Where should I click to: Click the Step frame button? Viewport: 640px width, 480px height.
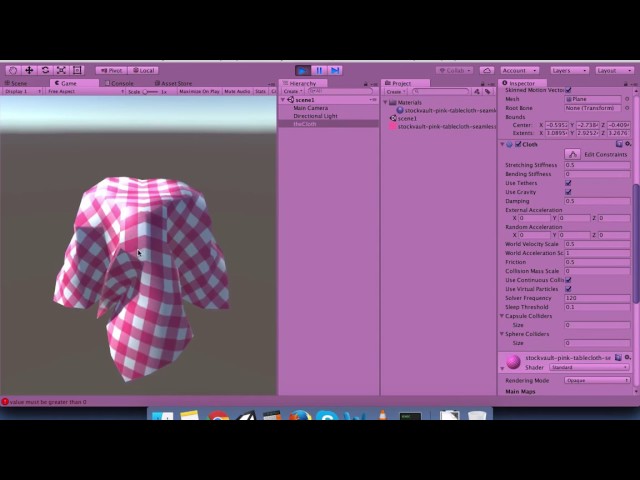coord(335,71)
